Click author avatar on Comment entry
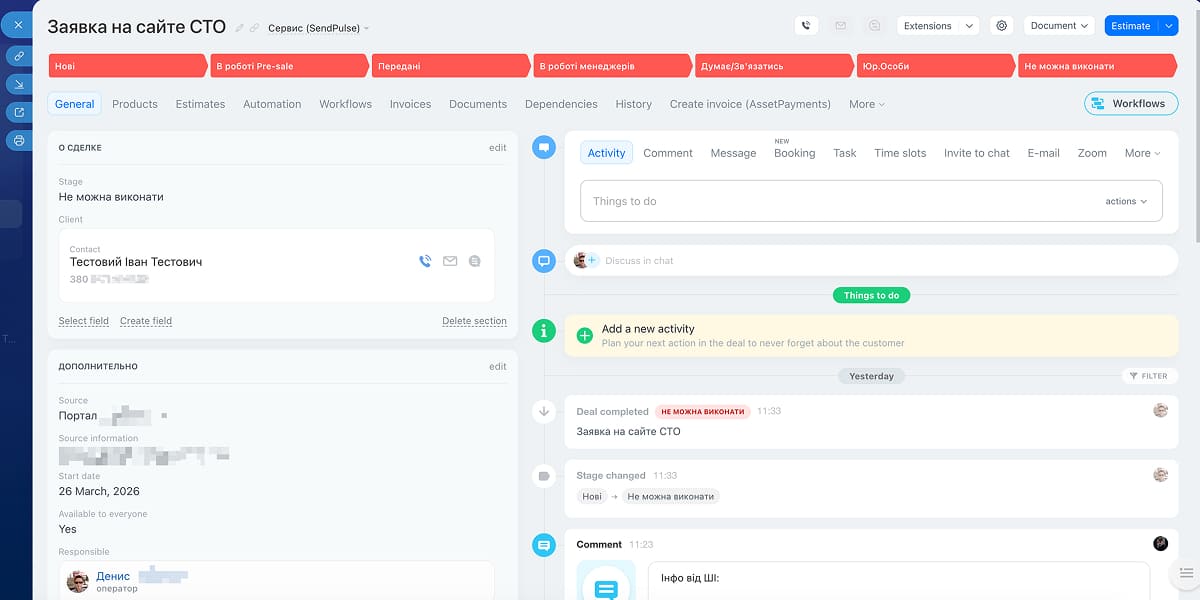Viewport: 1200px width, 600px height. coord(1160,543)
